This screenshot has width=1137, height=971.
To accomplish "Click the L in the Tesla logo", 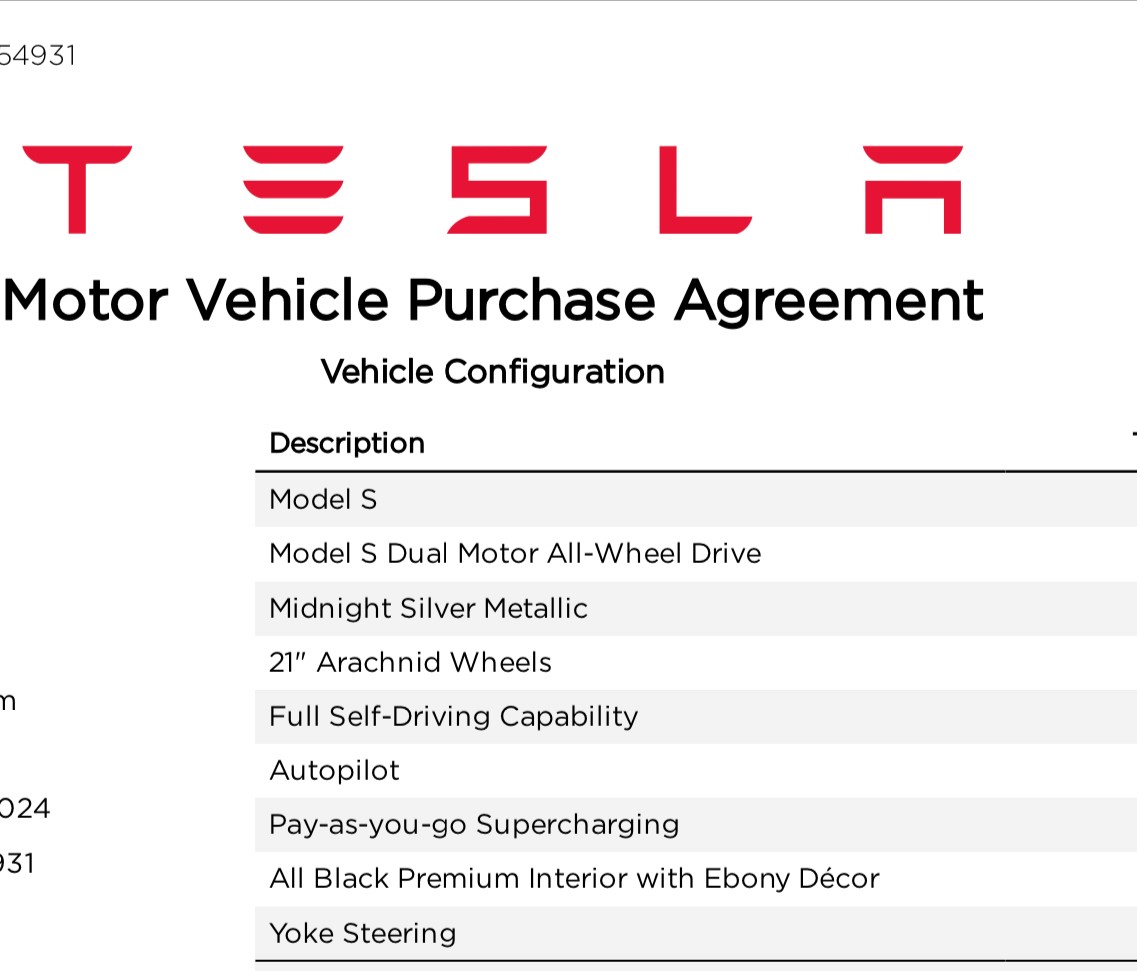I will point(704,189).
